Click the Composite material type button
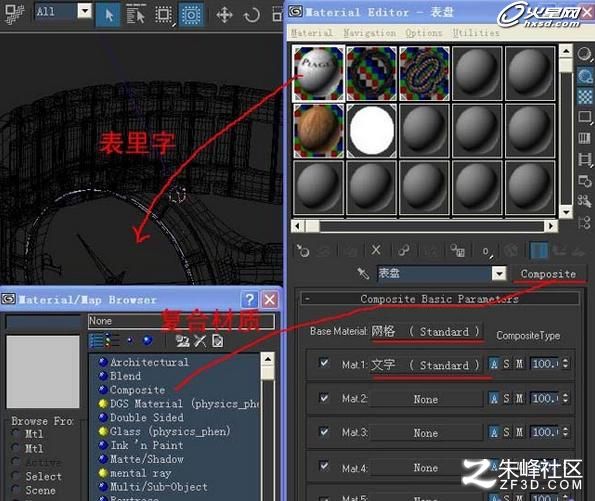 pyautogui.click(x=548, y=274)
